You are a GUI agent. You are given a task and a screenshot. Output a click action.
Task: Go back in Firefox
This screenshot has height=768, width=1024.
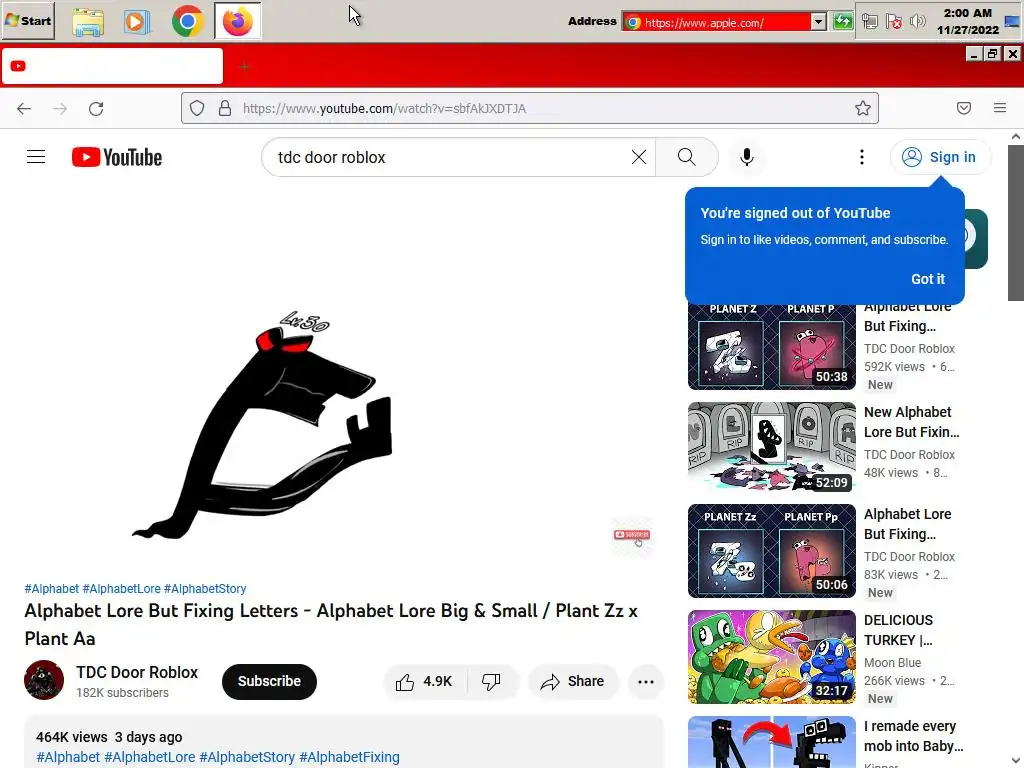coord(24,108)
